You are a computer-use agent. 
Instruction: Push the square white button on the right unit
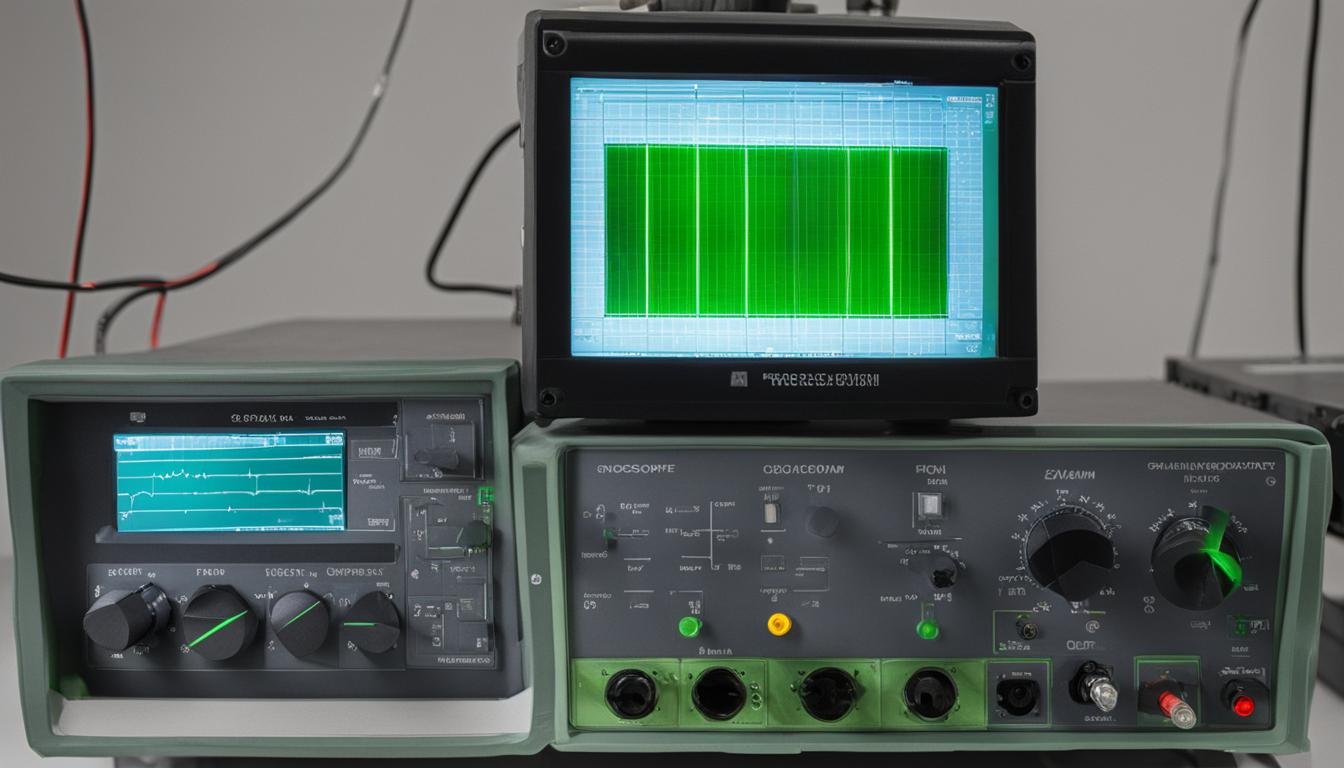tap(927, 508)
